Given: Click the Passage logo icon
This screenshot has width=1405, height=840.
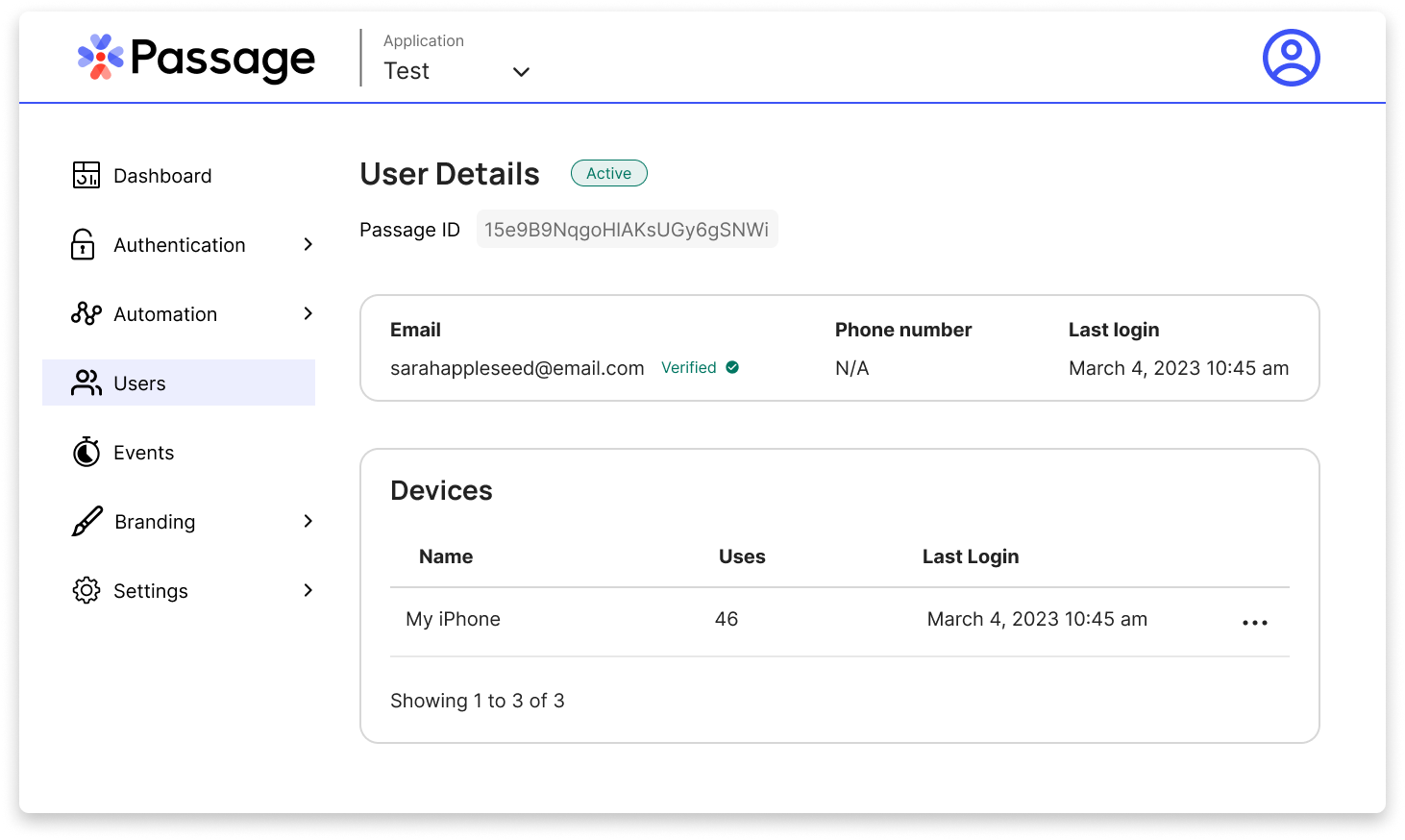Looking at the screenshot, I should pyautogui.click(x=99, y=58).
